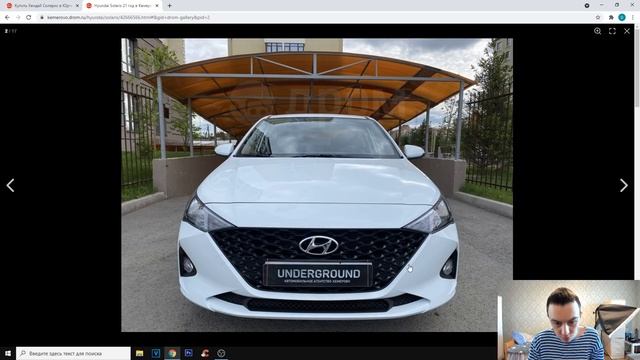The width and height of the screenshot is (640, 360).
Task: Open the OBS Studio taskbar icon
Action: click(221, 353)
